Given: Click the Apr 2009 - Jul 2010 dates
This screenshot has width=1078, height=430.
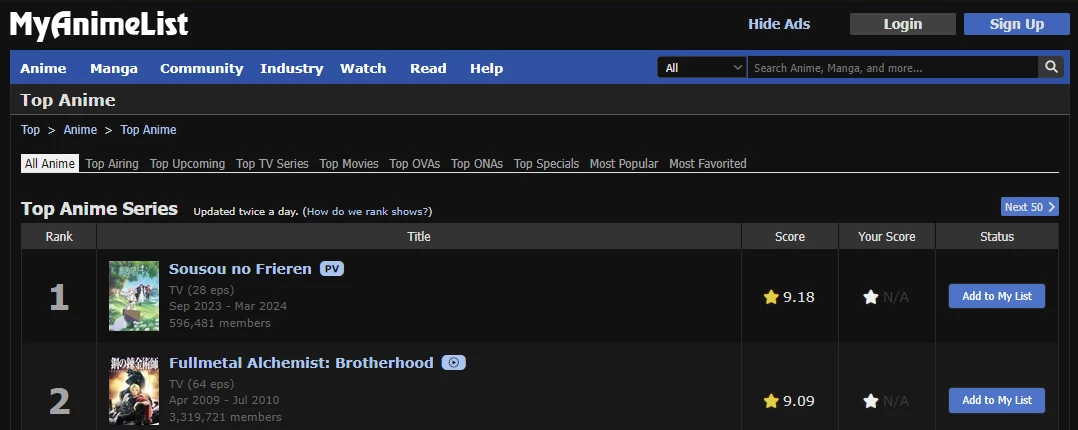Looking at the screenshot, I should (224, 400).
